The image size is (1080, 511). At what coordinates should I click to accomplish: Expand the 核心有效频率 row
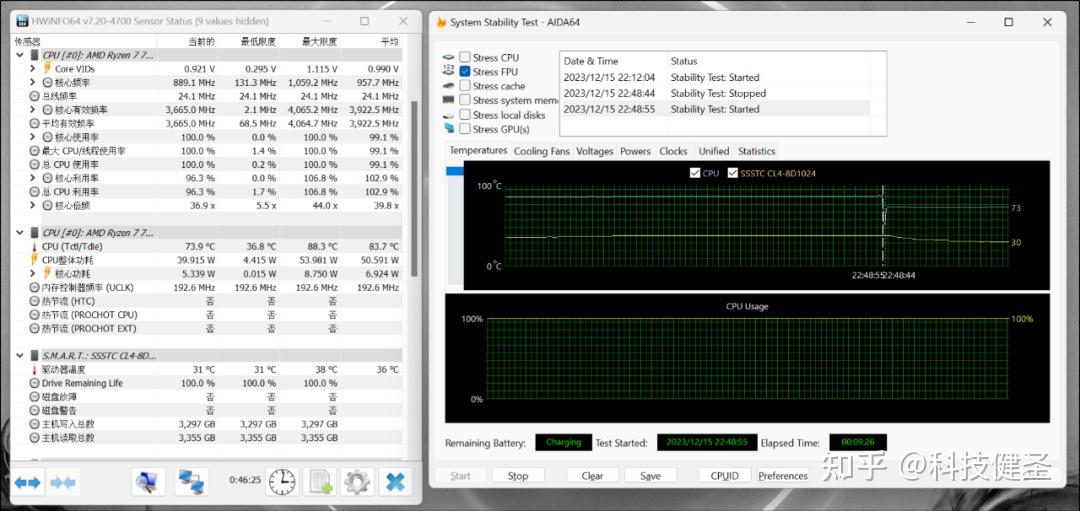click(32, 110)
